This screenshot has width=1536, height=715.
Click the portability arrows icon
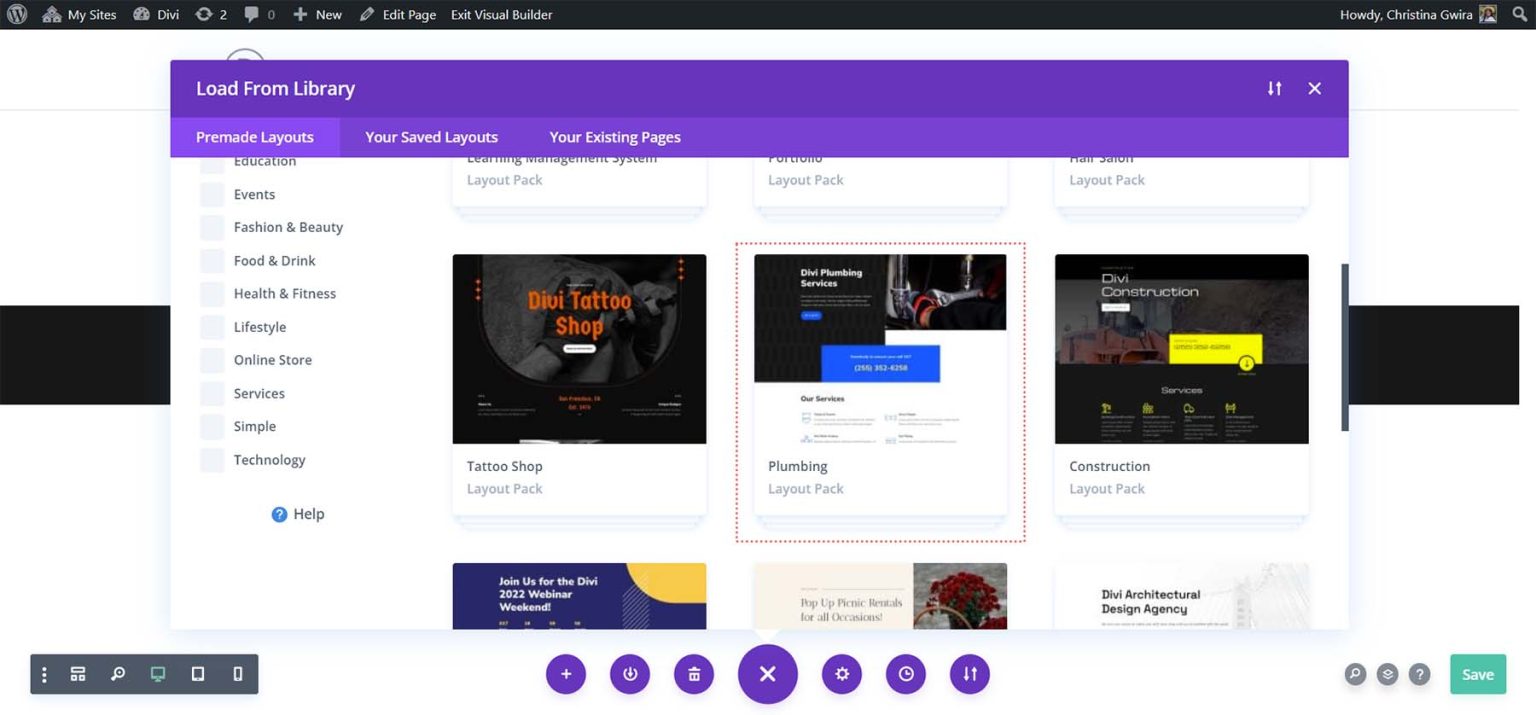tap(969, 674)
